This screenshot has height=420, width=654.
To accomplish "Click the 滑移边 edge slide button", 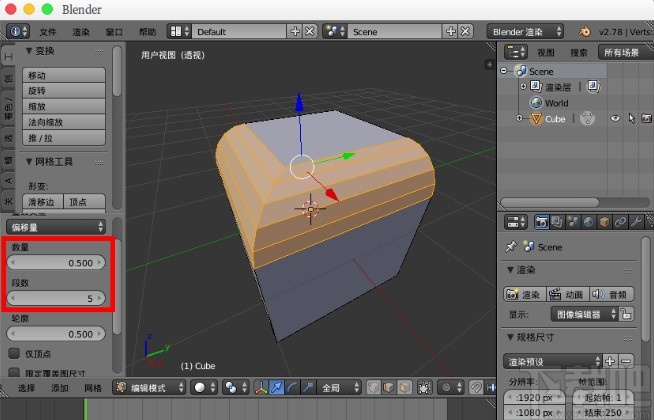I will click(x=43, y=202).
